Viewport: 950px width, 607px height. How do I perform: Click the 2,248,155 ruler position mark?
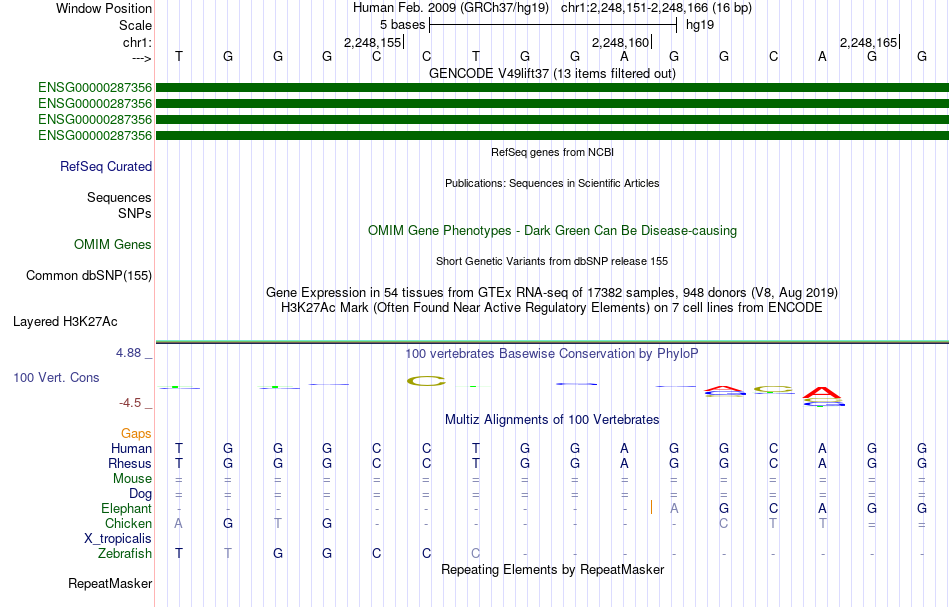click(x=373, y=42)
